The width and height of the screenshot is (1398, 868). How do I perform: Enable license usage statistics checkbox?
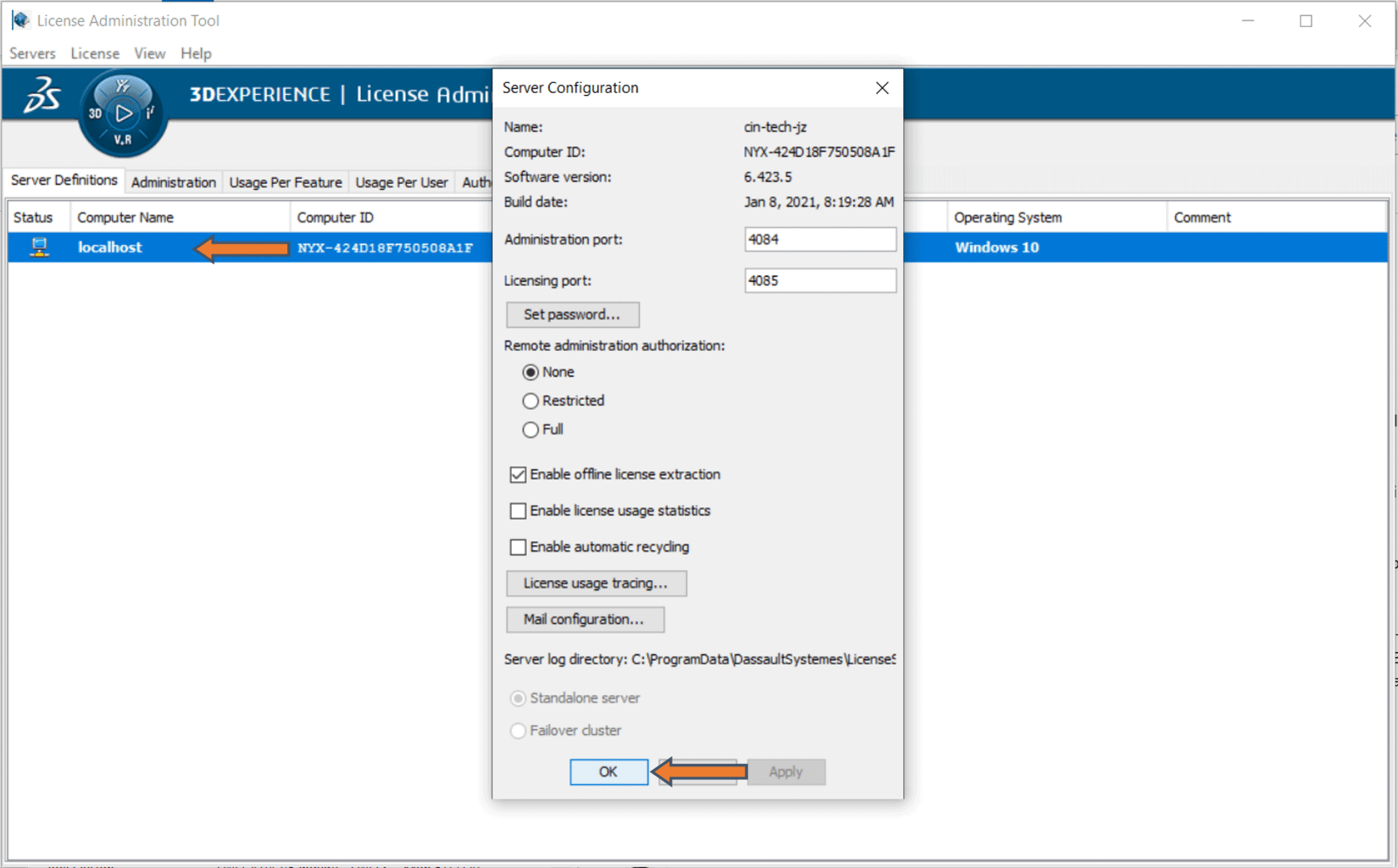point(518,511)
